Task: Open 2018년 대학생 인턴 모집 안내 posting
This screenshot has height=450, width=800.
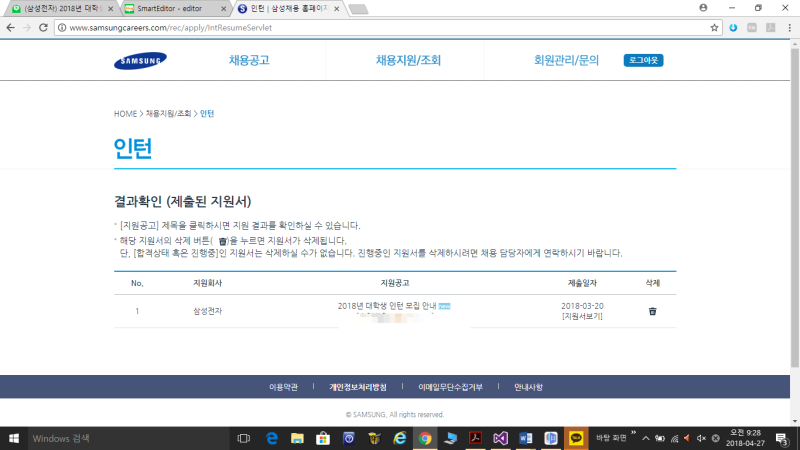Action: click(387, 306)
